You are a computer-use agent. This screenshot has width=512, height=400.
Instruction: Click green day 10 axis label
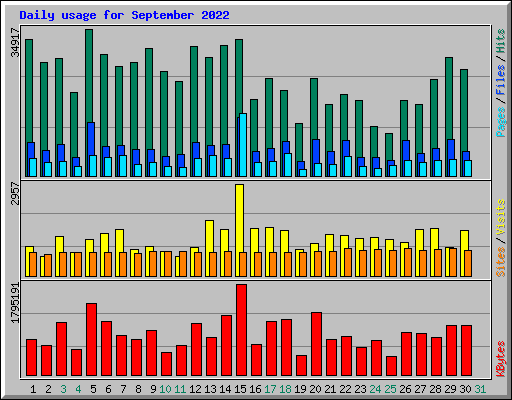pos(165,389)
